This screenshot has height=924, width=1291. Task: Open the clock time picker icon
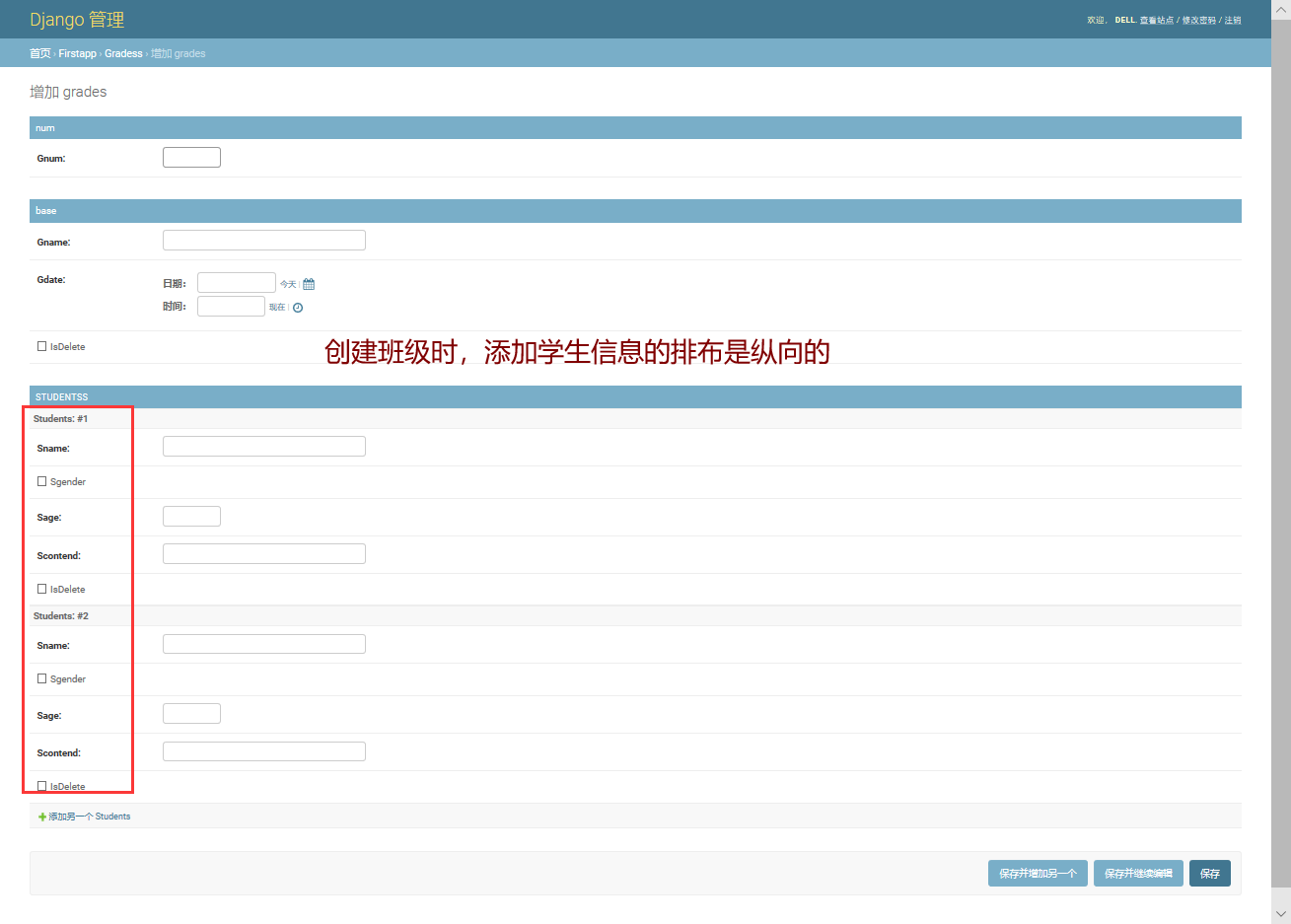coord(298,308)
